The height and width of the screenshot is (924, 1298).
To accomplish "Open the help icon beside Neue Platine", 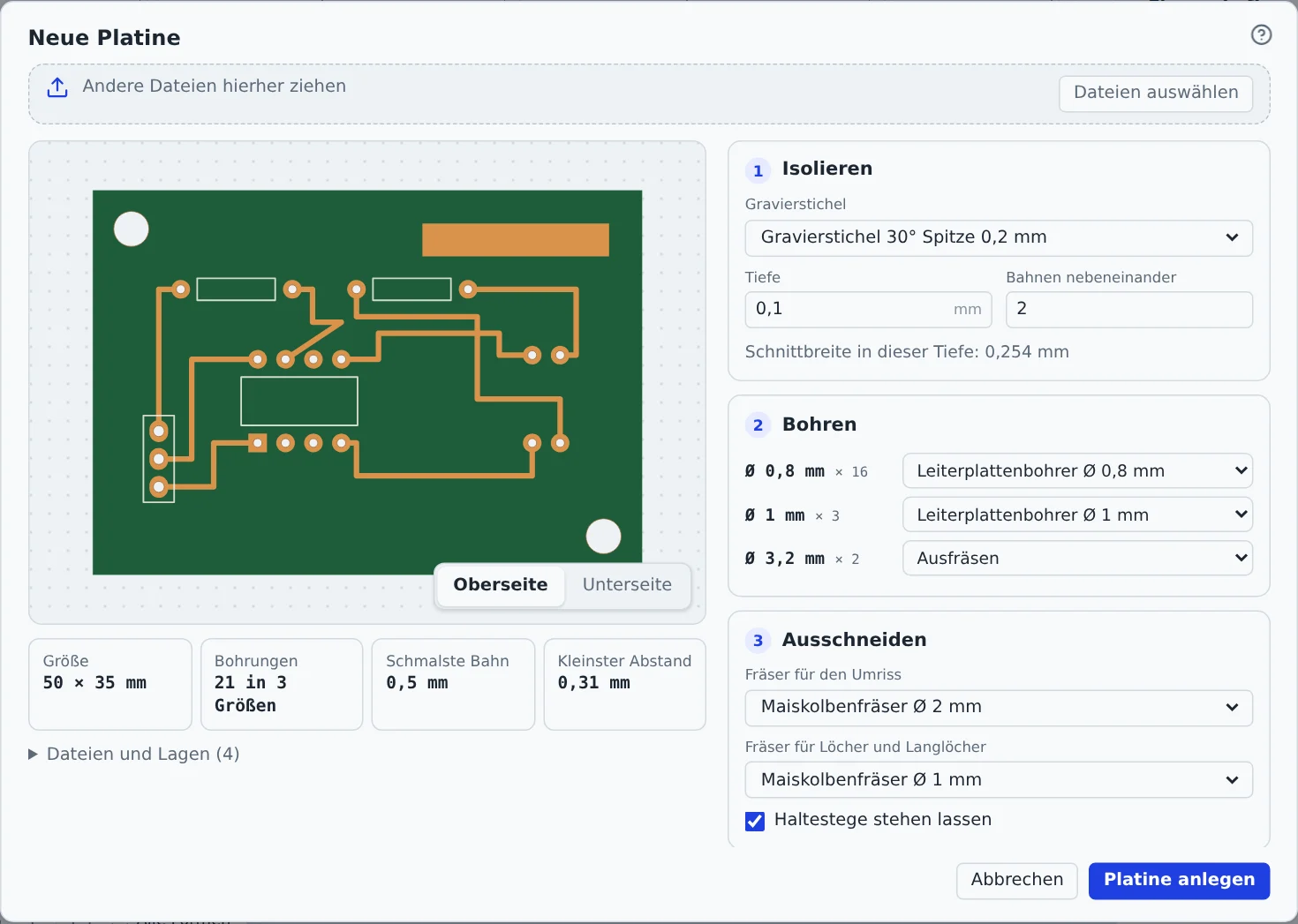I will pyautogui.click(x=1261, y=34).
